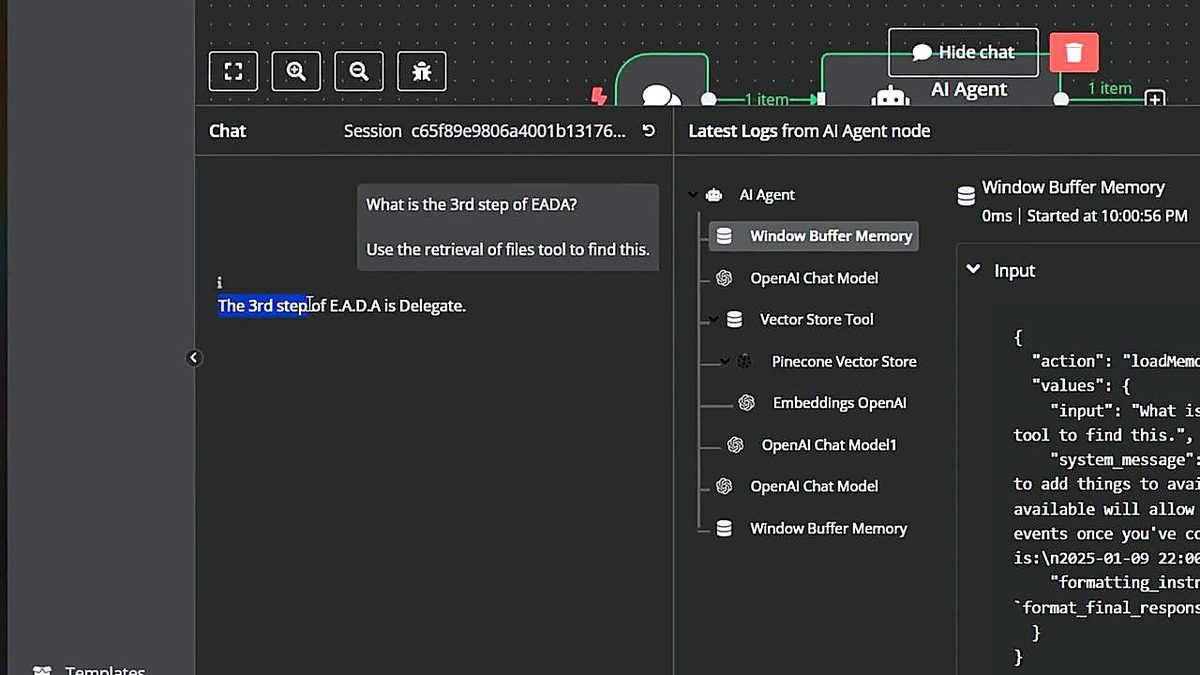Collapse the Vector Store Tool branch
The height and width of the screenshot is (675, 1200).
click(x=713, y=320)
